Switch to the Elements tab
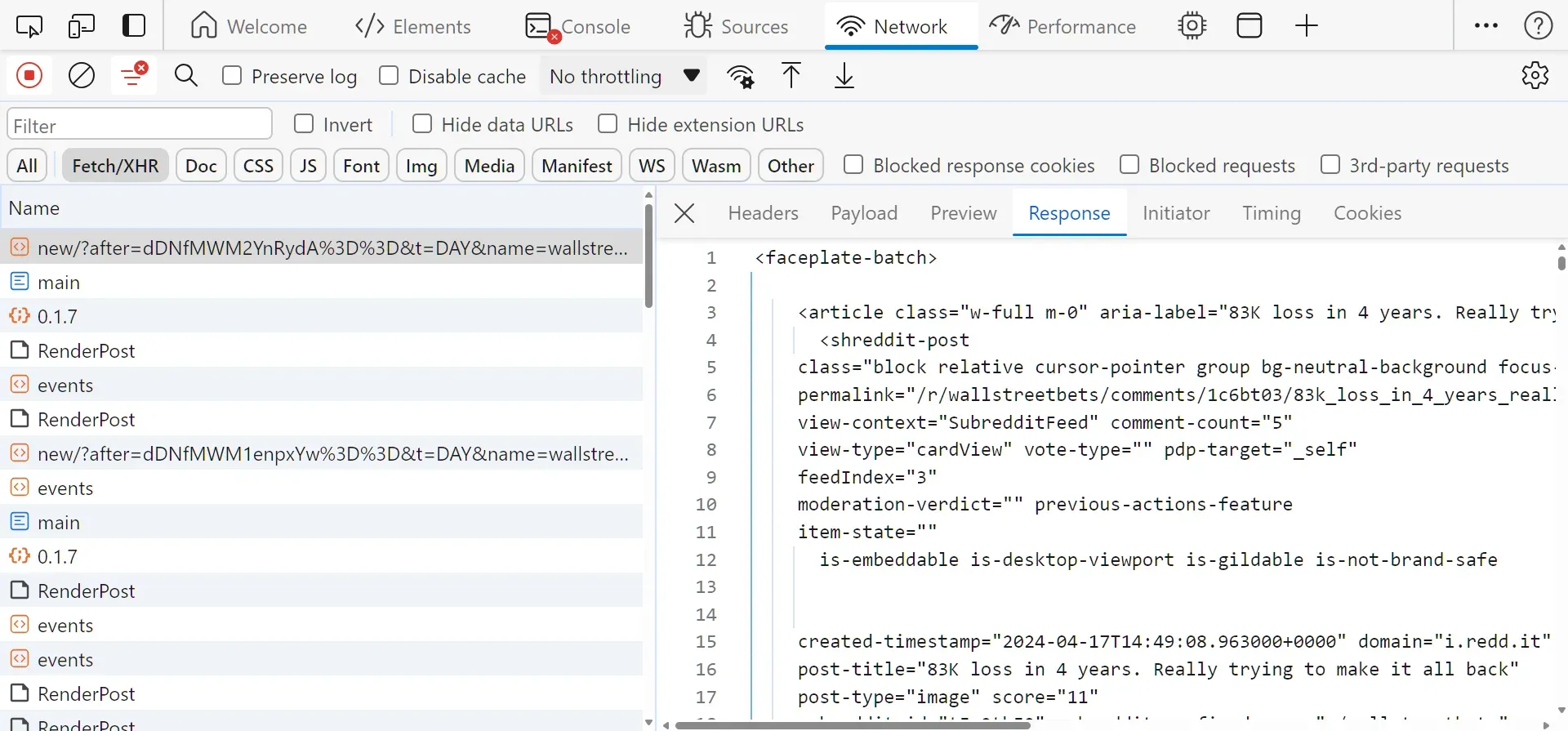This screenshot has width=1568, height=731. [x=413, y=26]
